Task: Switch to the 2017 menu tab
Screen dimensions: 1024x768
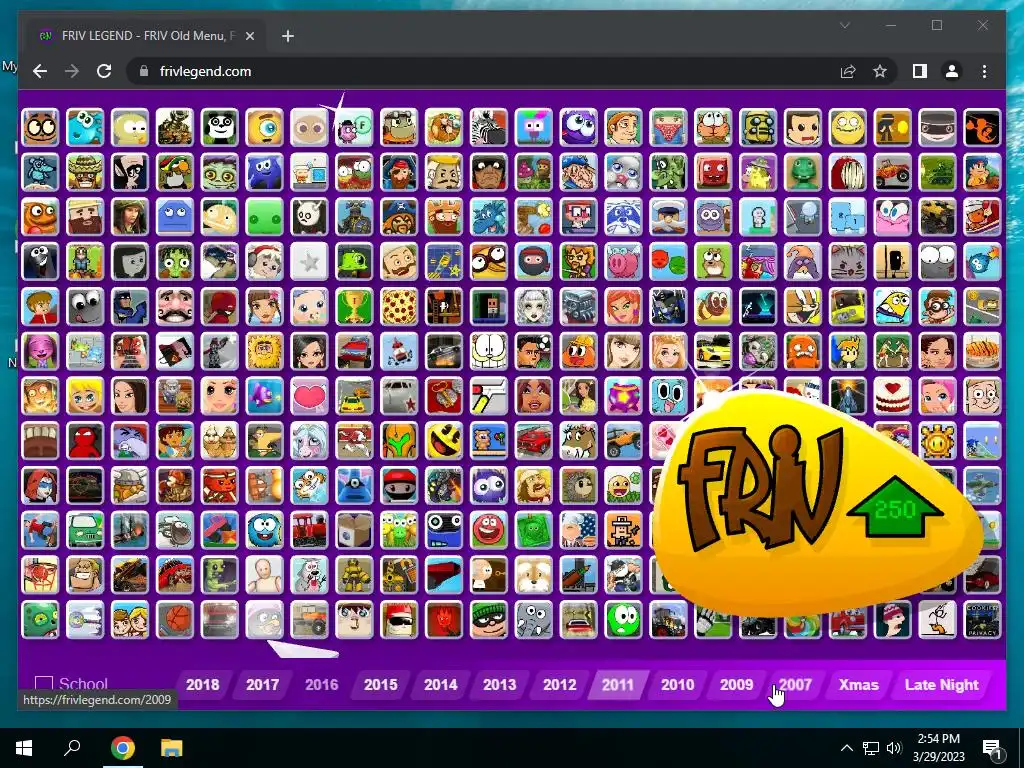Action: (x=263, y=684)
